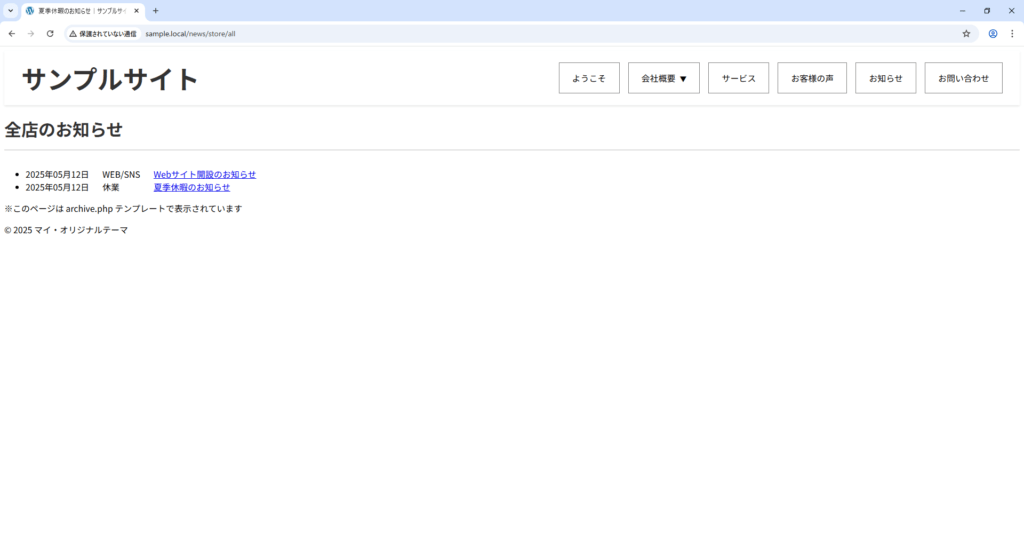Click the 保護されていない通信 security warning
Viewport: 1024px width, 555px height.
coord(103,33)
